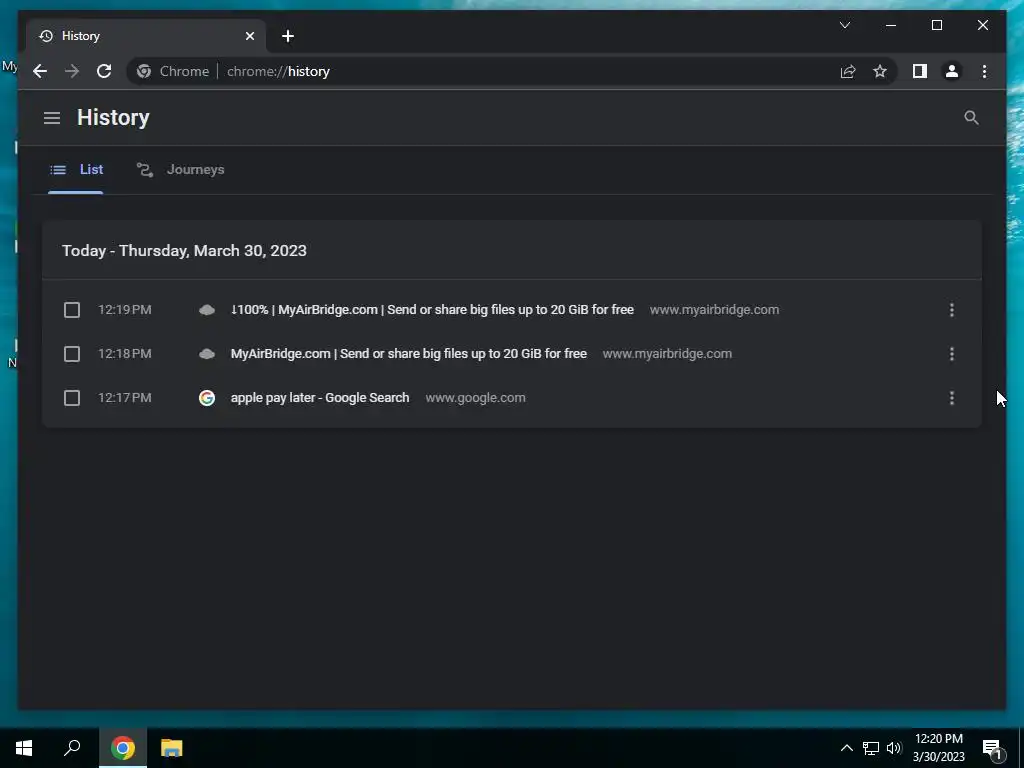Switch to the List tab
The width and height of the screenshot is (1024, 768).
(x=76, y=170)
